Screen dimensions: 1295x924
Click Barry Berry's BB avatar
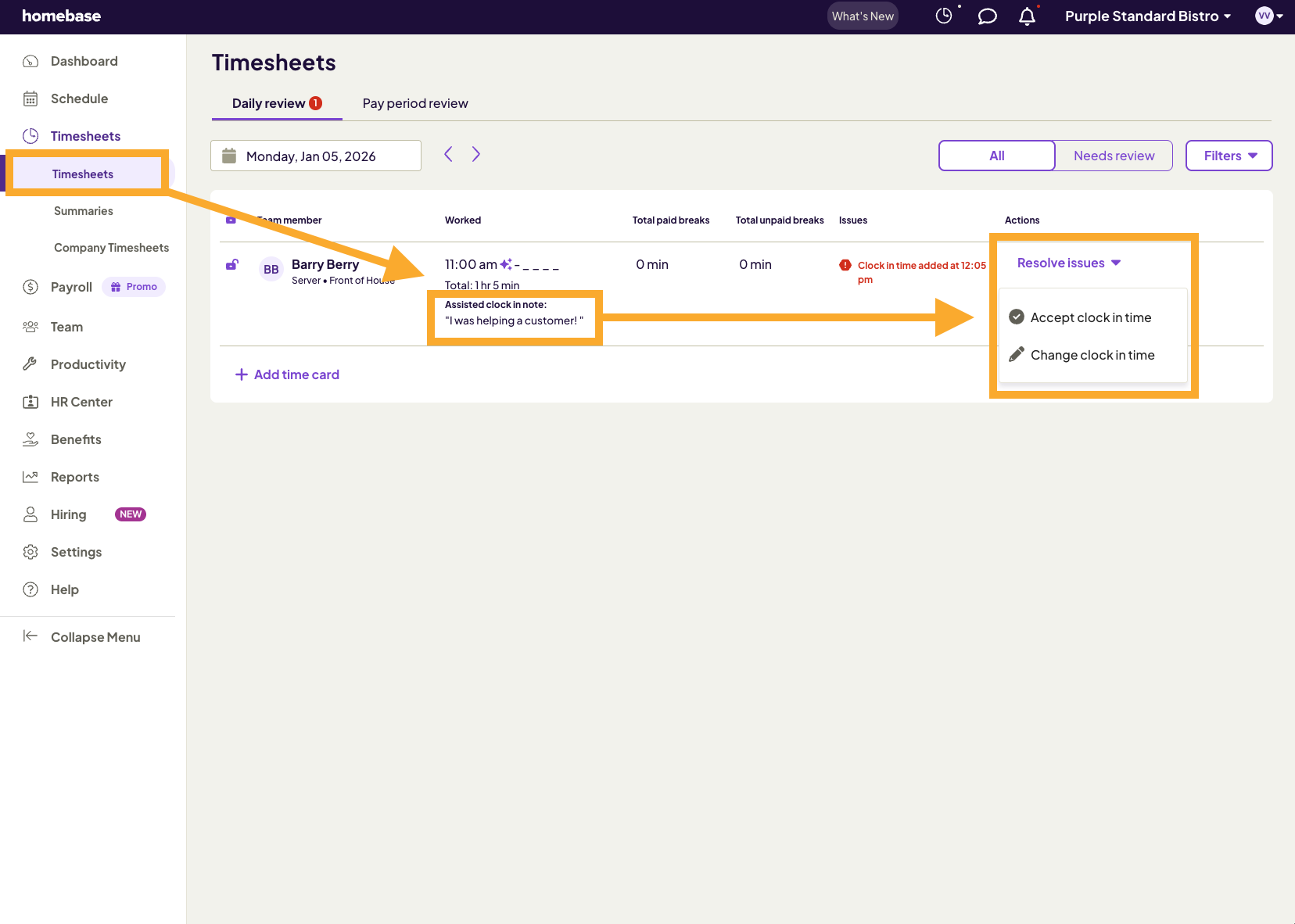271,270
